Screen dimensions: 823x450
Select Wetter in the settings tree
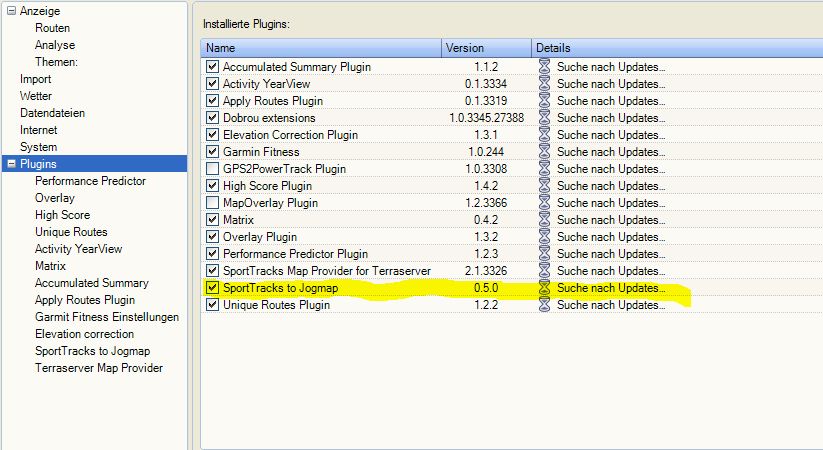point(36,96)
